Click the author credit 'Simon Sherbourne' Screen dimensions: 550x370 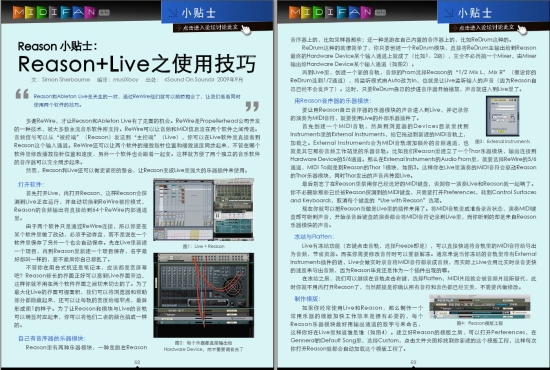(x=66, y=80)
